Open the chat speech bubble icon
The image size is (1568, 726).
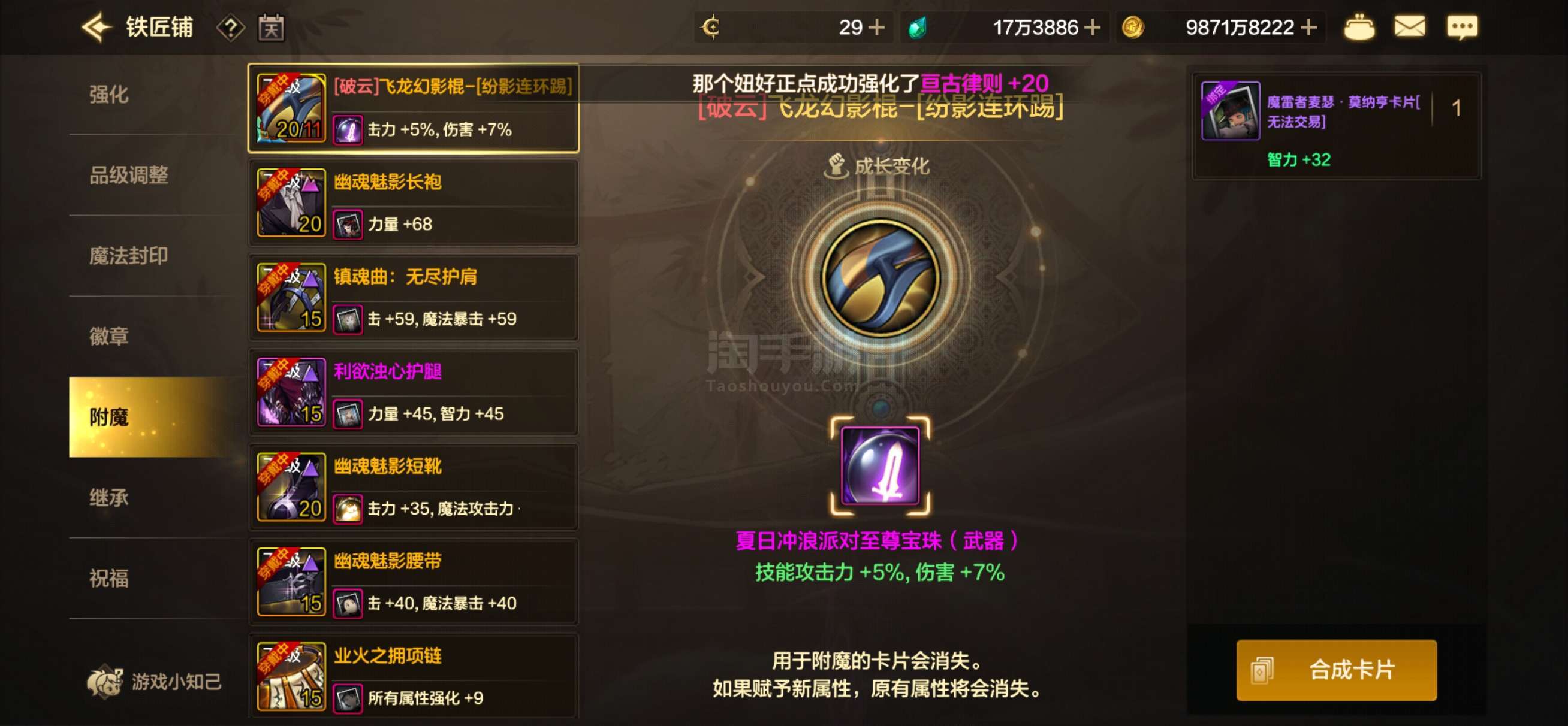click(1461, 28)
